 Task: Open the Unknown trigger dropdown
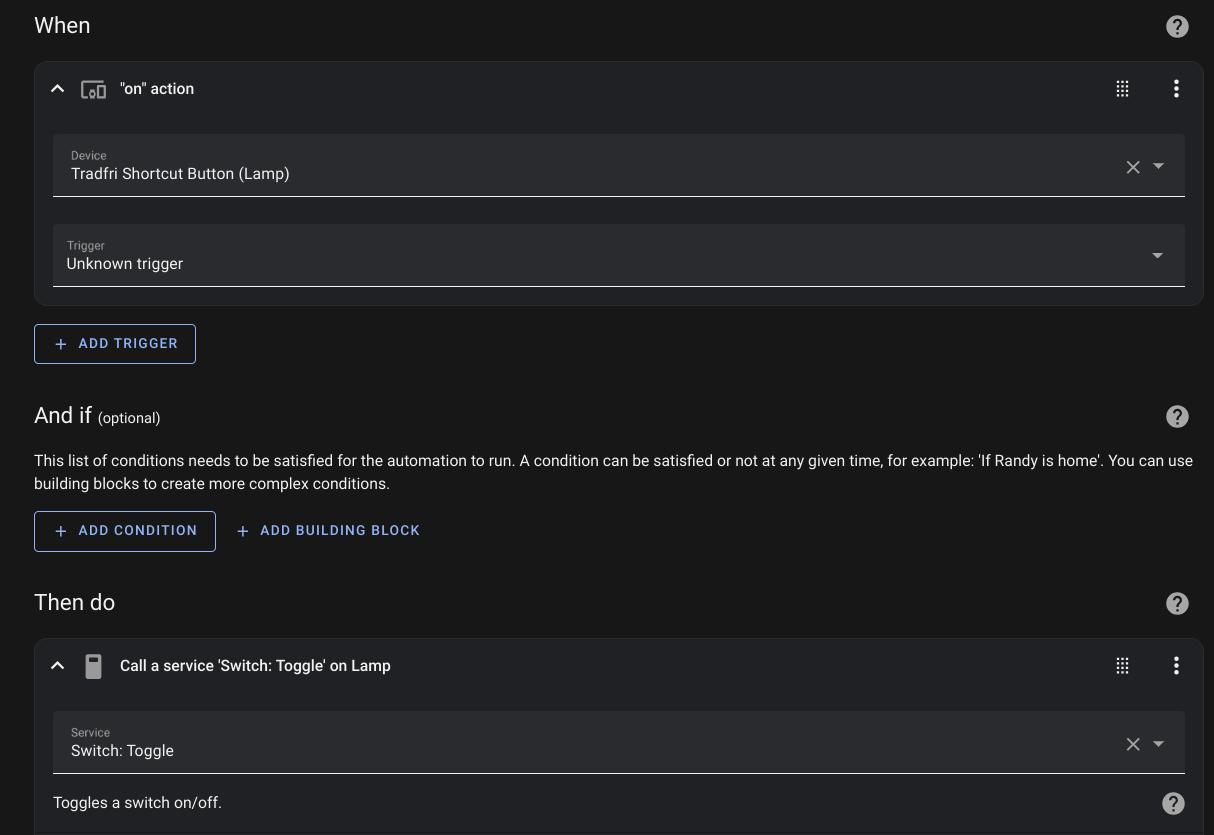1157,256
